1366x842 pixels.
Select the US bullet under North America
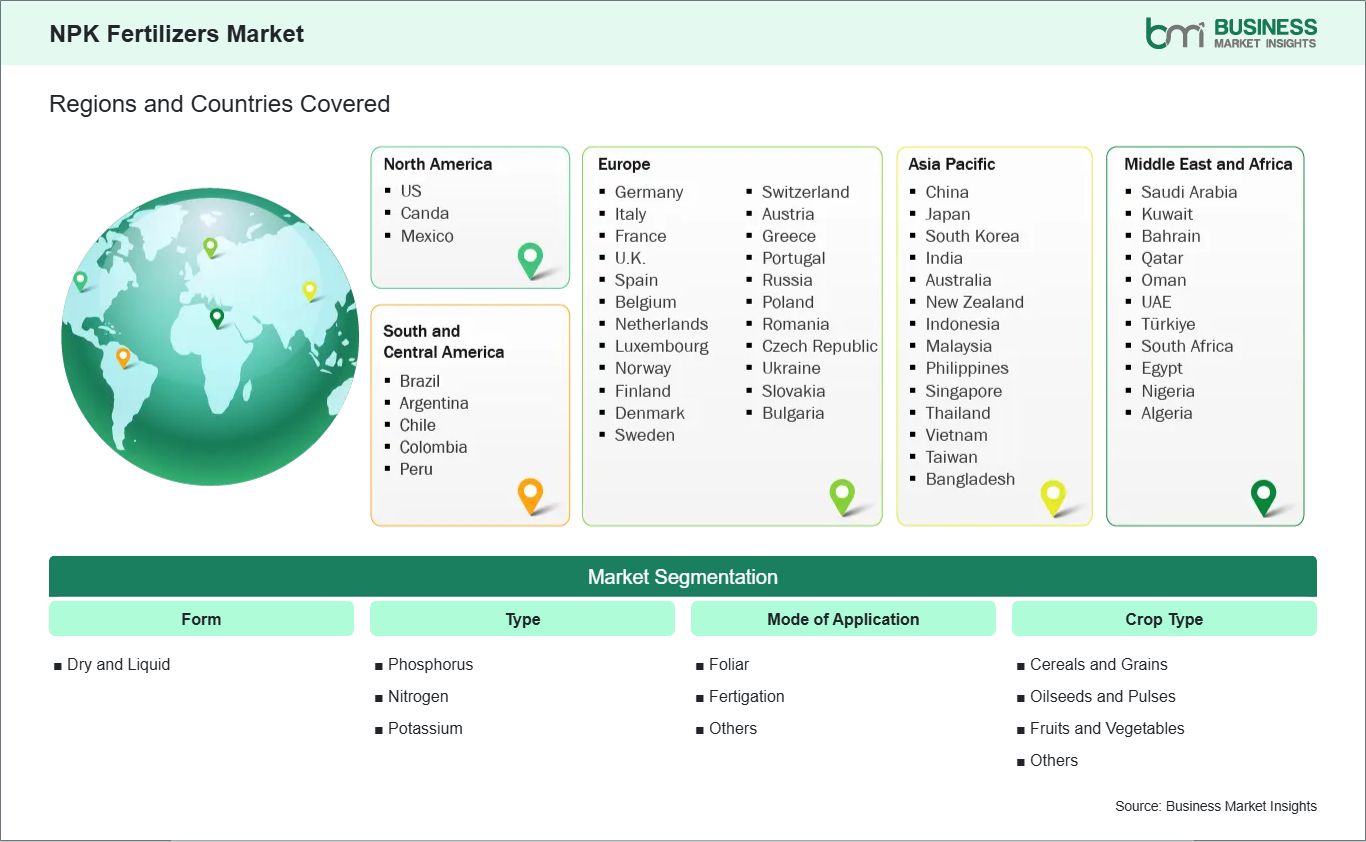[411, 190]
